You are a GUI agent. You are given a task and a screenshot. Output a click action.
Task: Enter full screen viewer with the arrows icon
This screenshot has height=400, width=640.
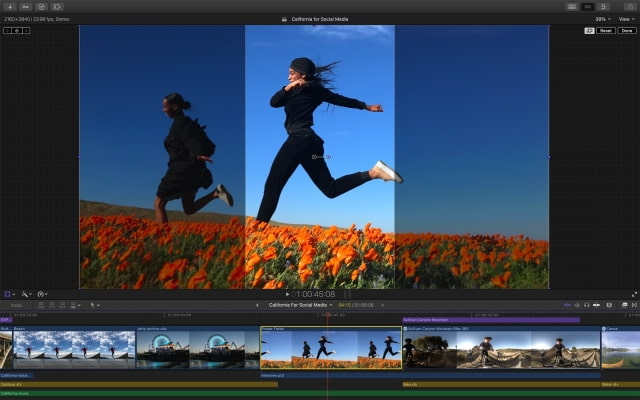tap(634, 294)
